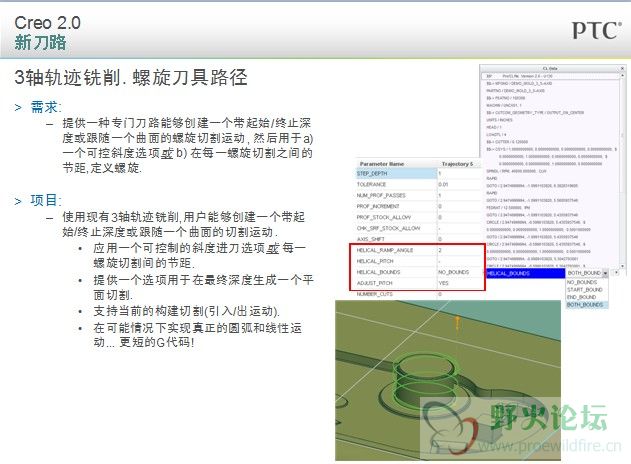The width and height of the screenshot is (631, 464).
Task: Select the NUMBER_CUTS parameter
Action: [x=374, y=294]
